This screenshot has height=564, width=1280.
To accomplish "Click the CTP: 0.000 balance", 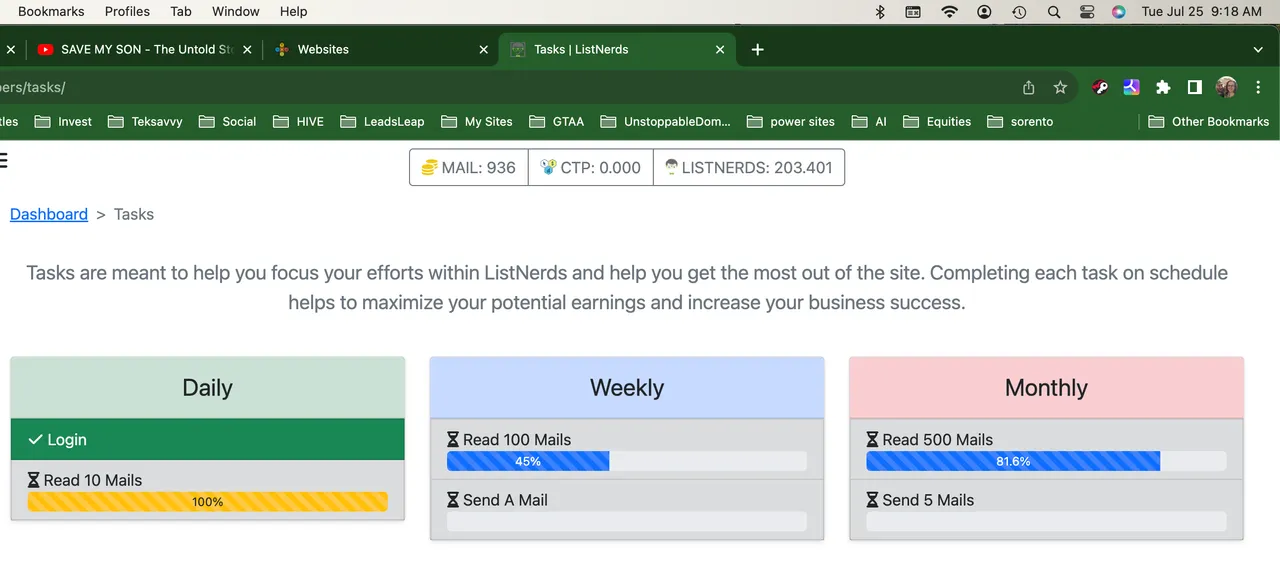I will coord(590,167).
